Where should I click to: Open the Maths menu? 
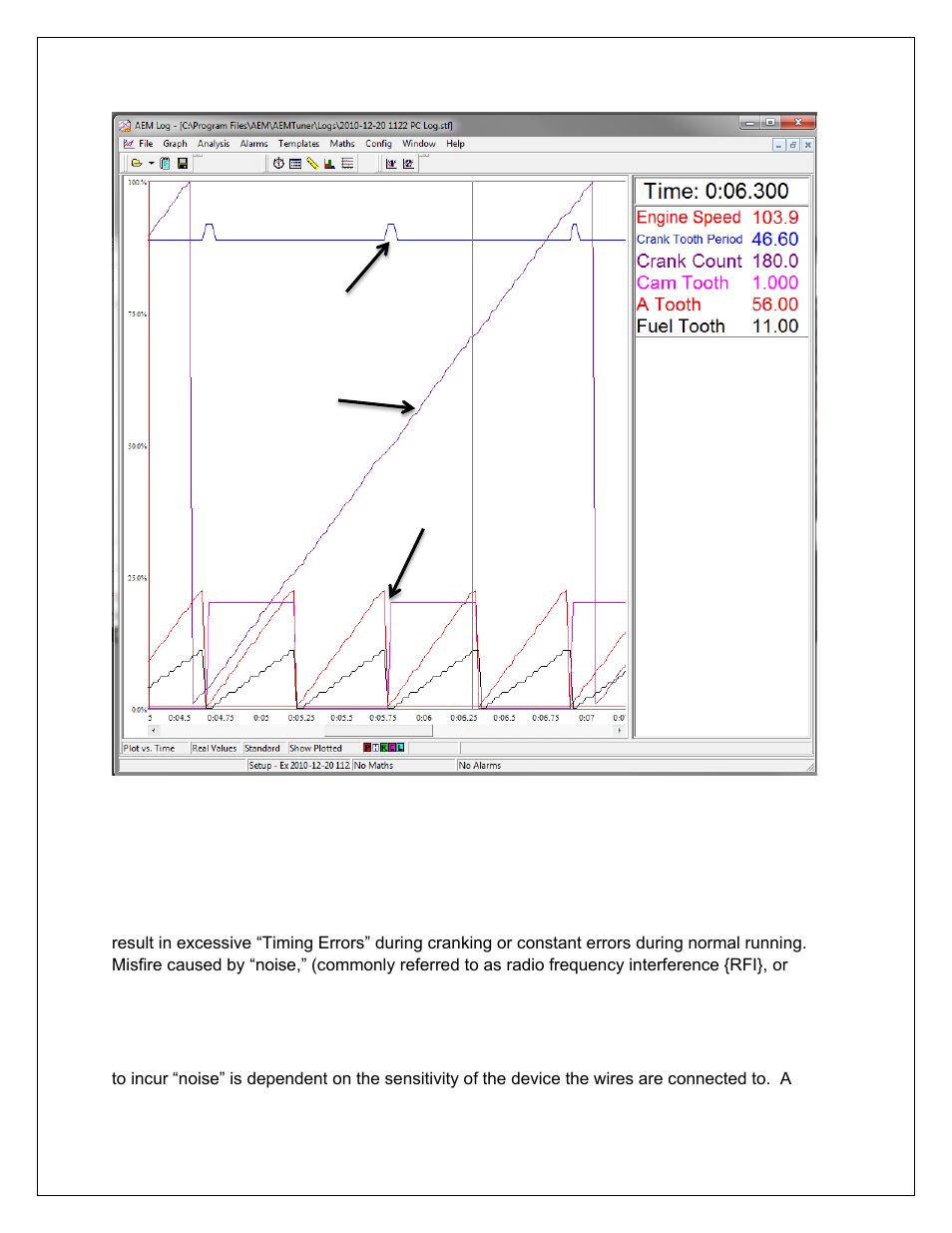342,144
